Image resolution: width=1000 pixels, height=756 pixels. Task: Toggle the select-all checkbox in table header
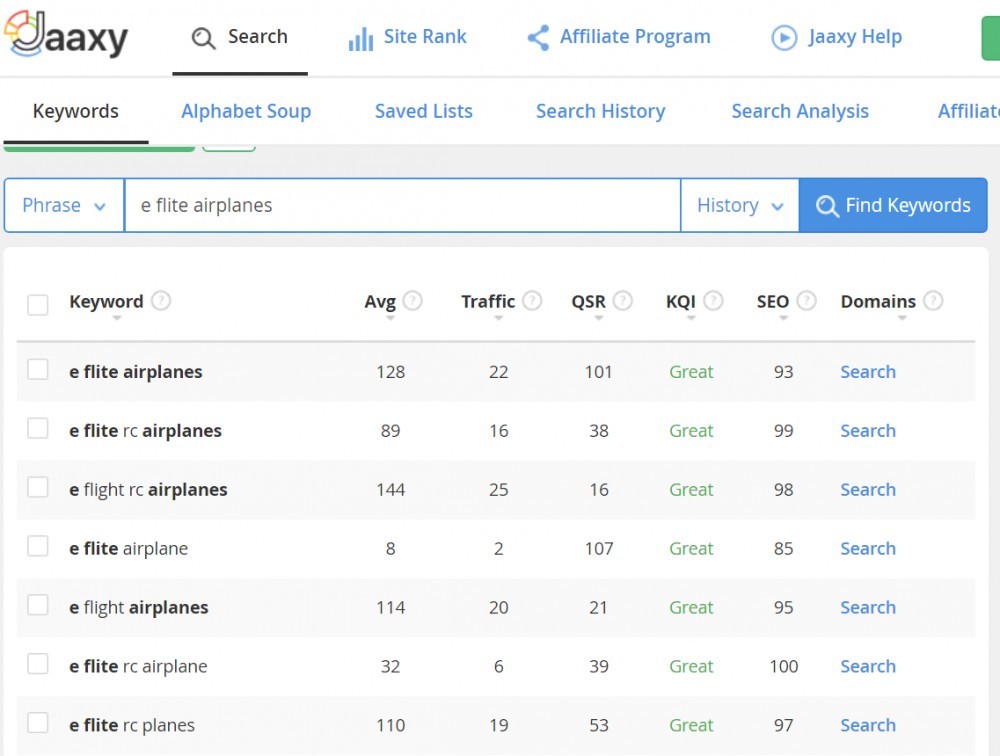tap(38, 304)
